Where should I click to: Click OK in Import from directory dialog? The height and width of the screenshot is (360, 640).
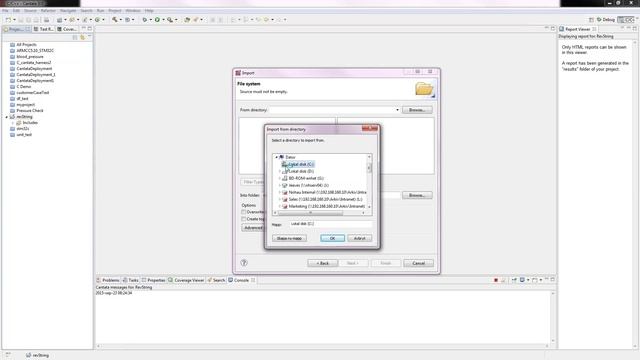coord(332,238)
